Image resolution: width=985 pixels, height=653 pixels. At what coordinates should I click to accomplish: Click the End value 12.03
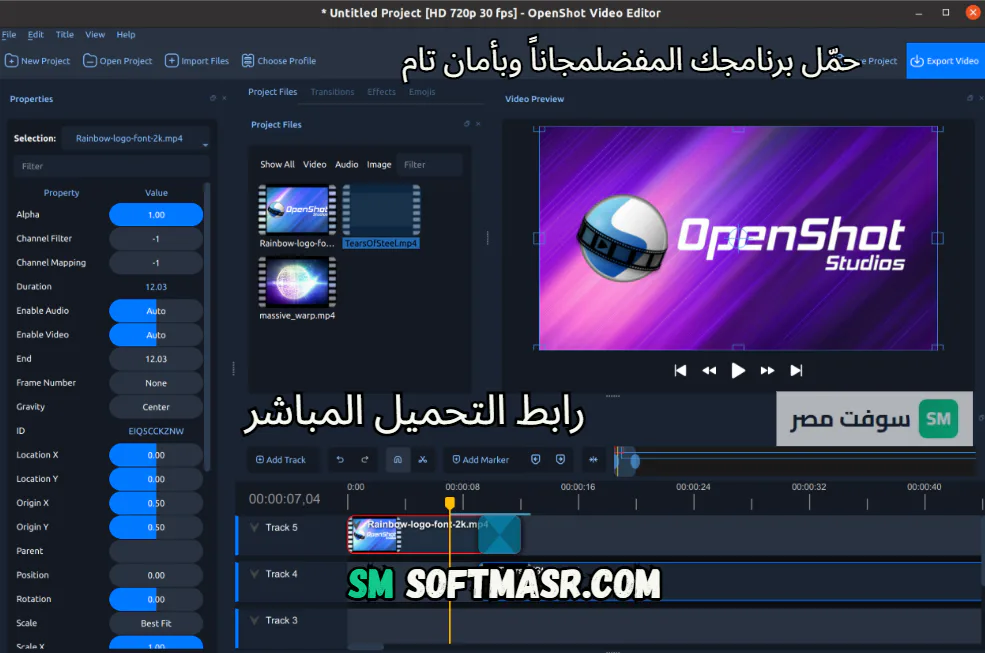tap(156, 359)
